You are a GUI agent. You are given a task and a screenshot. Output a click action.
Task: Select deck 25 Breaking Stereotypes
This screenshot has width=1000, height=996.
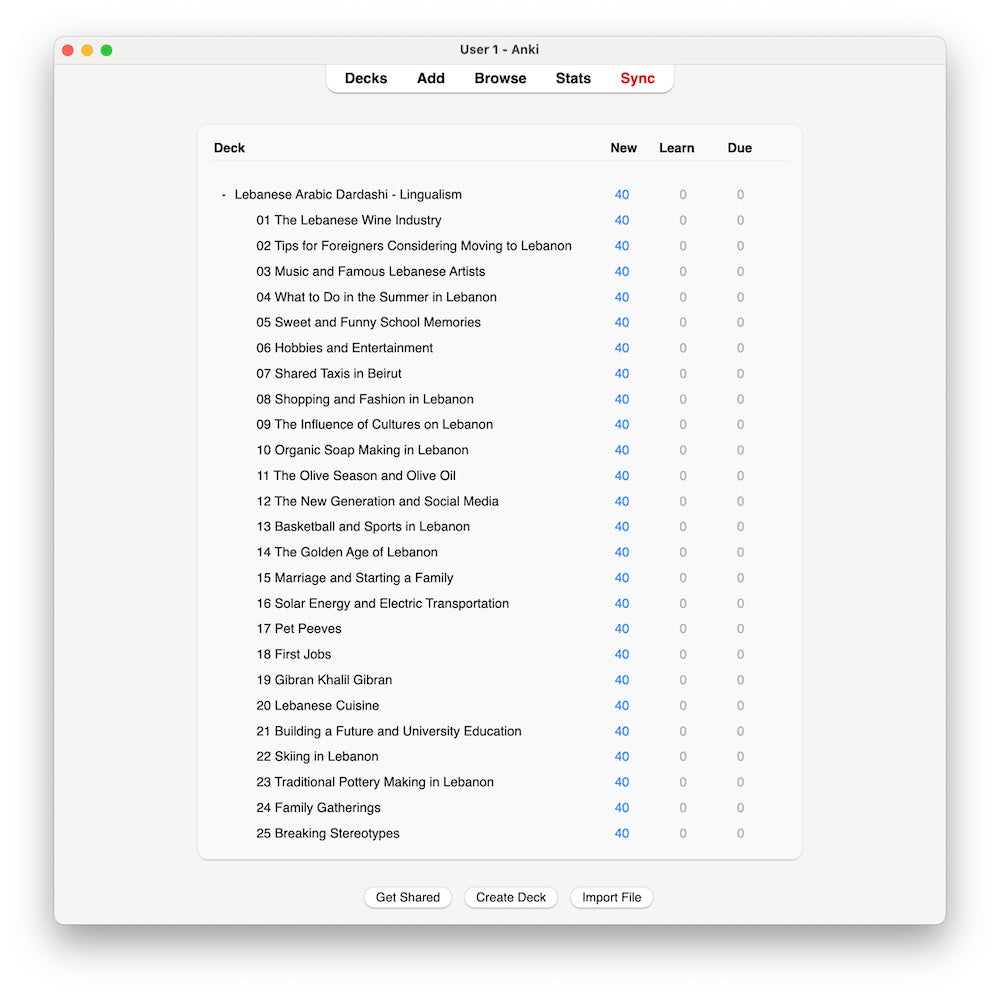pos(327,833)
